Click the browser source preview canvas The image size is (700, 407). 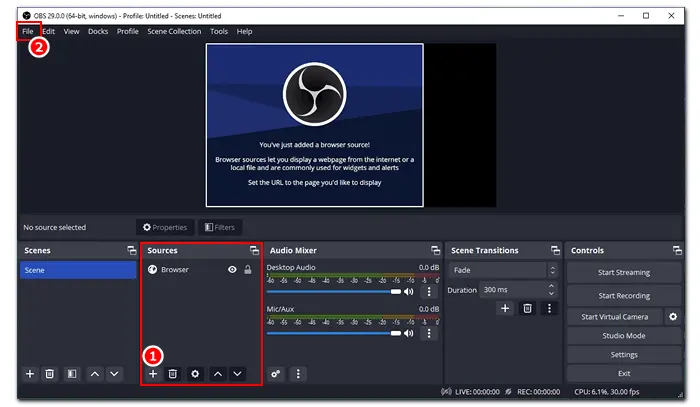pyautogui.click(x=315, y=125)
